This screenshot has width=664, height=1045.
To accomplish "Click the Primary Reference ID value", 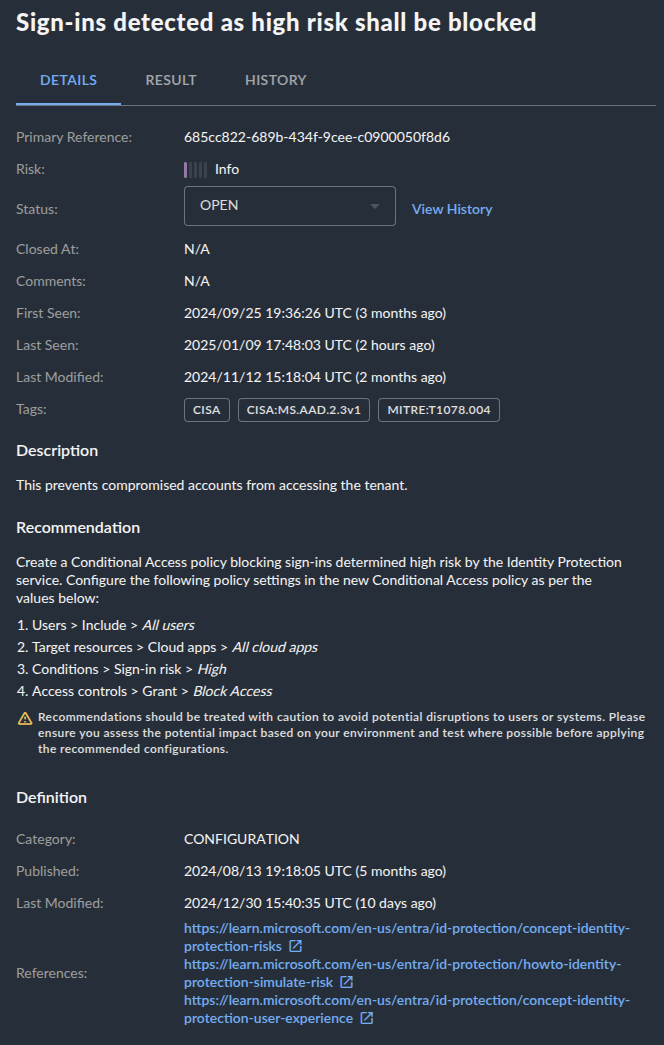I will coord(316,137).
